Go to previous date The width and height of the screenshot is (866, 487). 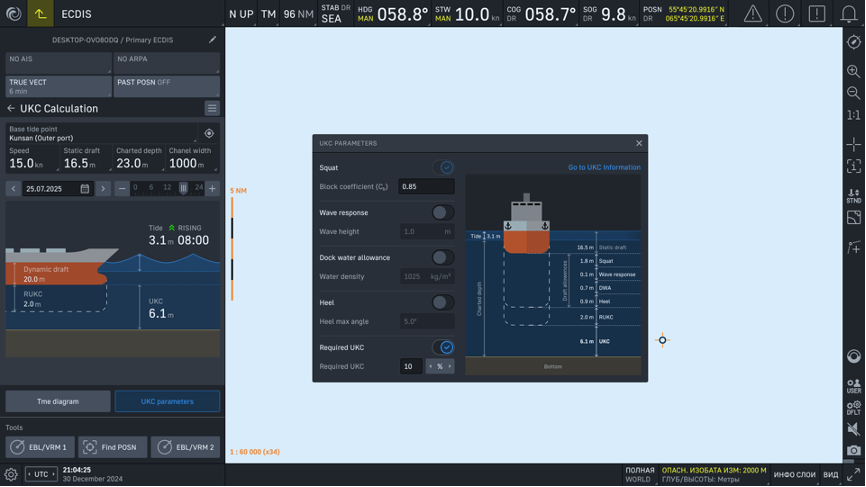tap(14, 188)
